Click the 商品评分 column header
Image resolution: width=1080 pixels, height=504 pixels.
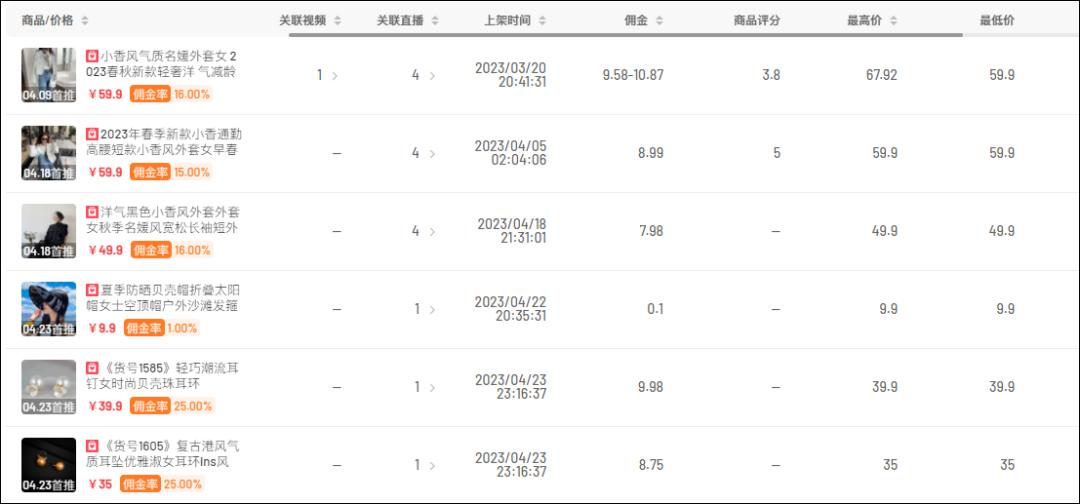756,21
